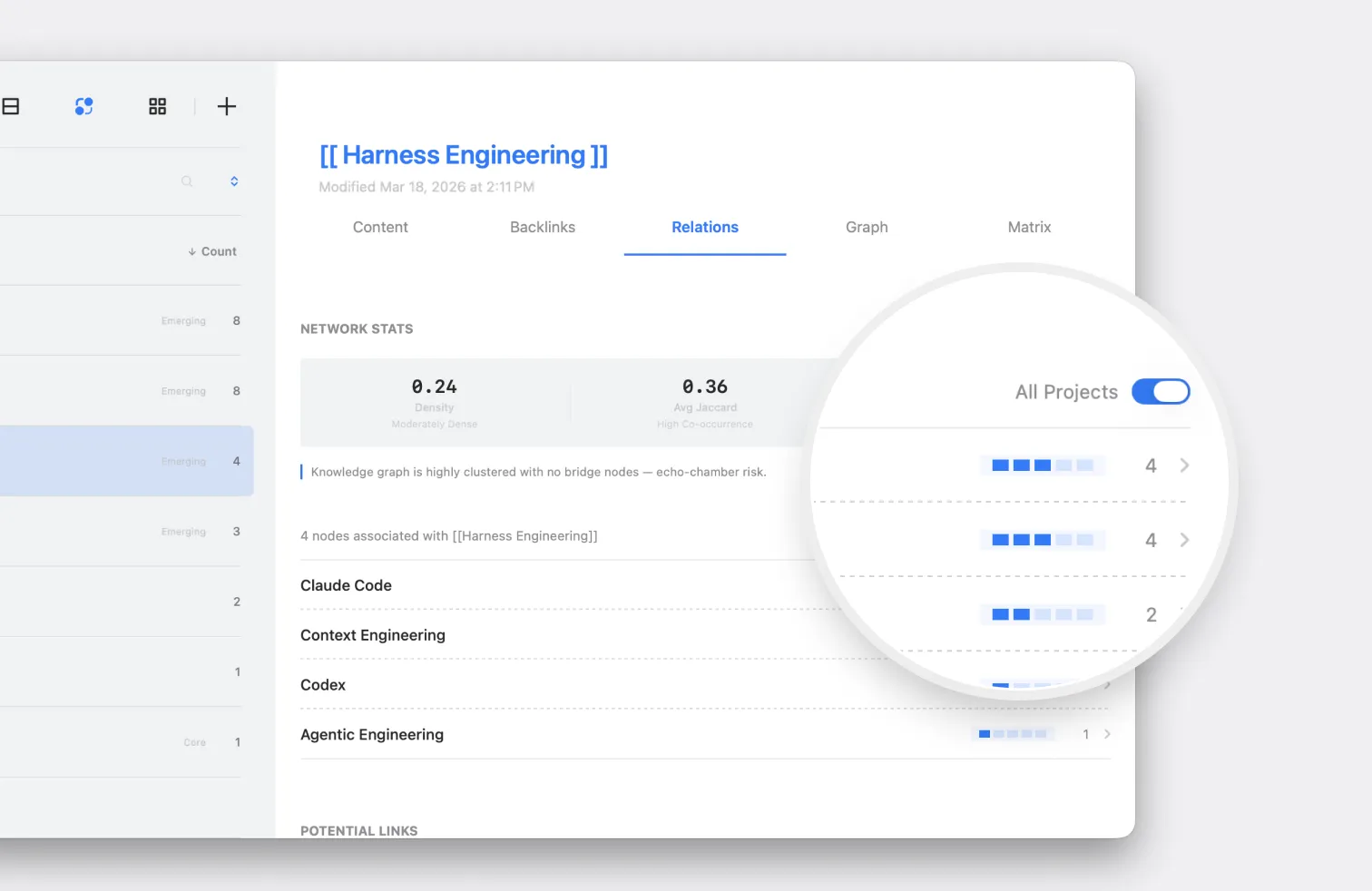This screenshot has width=1372, height=891.
Task: Open the Codex node
Action: (x=323, y=685)
